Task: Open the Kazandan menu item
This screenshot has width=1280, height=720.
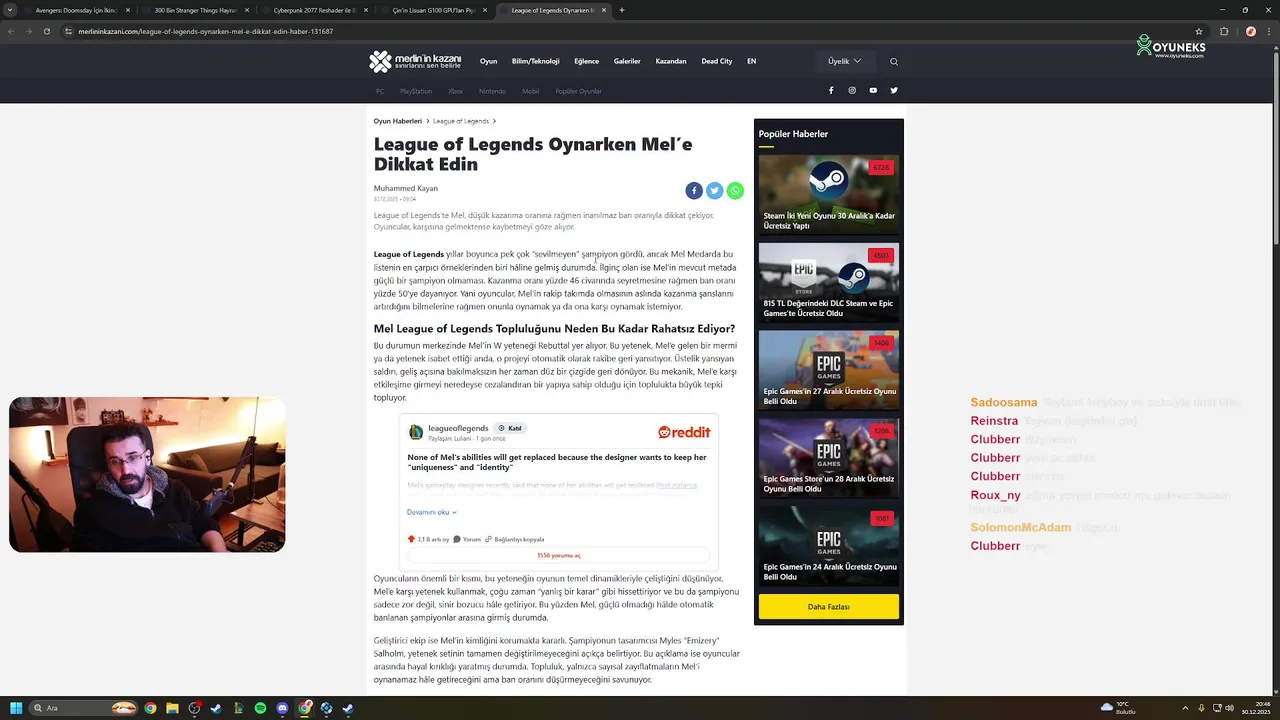Action: 671,61
